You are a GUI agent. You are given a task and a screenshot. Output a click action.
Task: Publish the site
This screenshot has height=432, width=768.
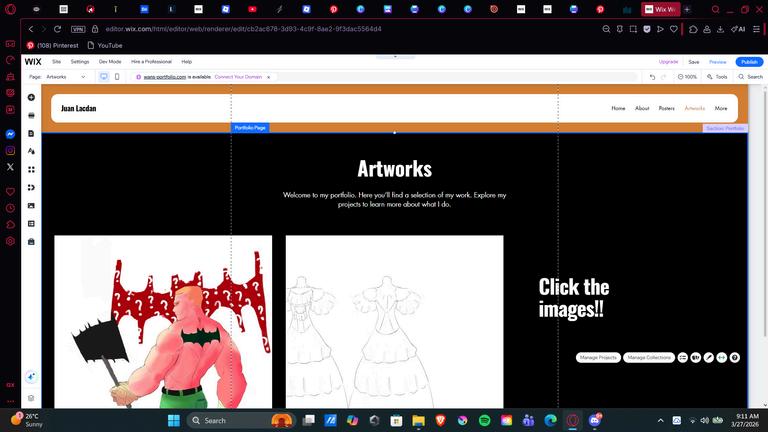pos(749,62)
